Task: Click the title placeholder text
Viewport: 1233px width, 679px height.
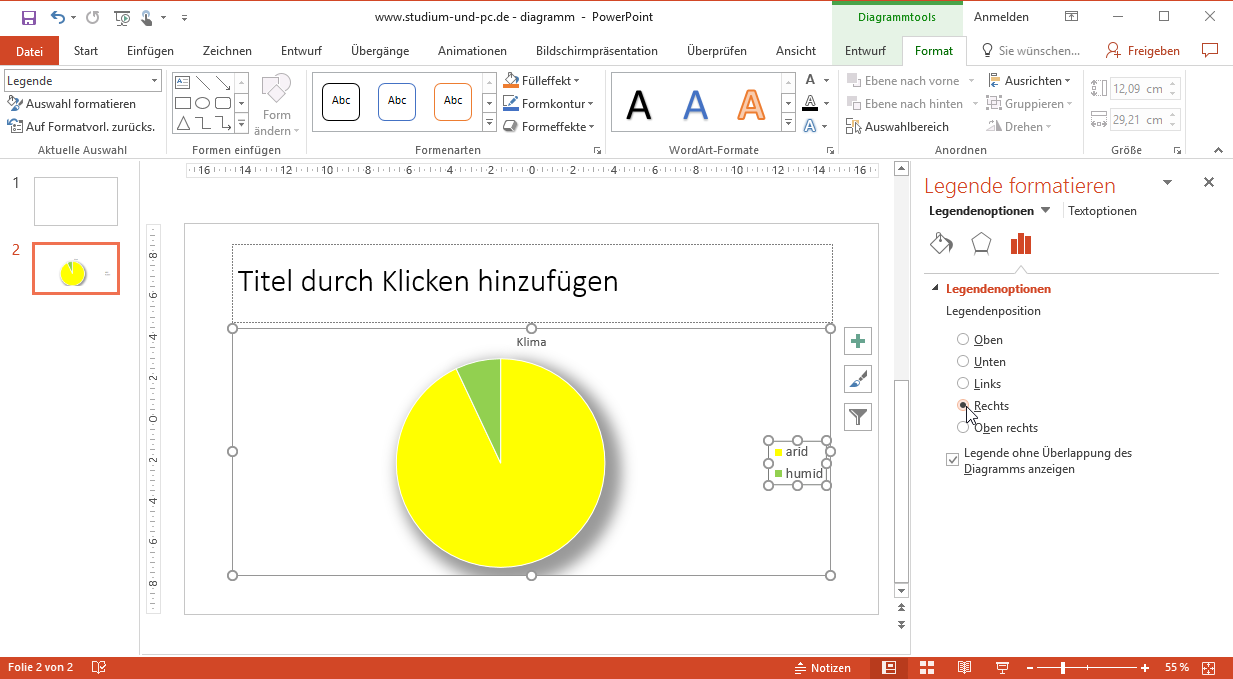Action: pos(428,282)
